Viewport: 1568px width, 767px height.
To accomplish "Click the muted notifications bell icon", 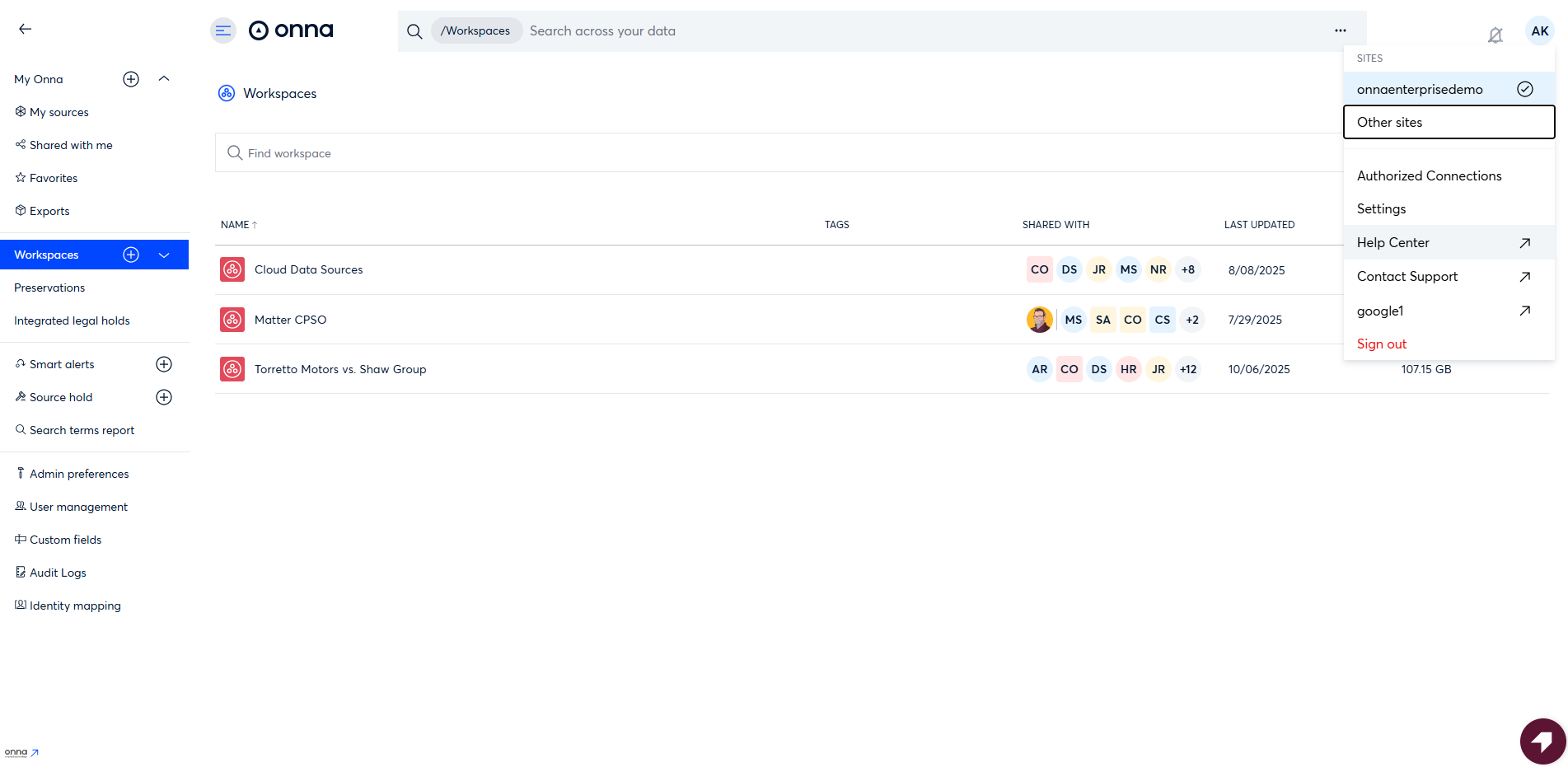I will click(x=1495, y=35).
